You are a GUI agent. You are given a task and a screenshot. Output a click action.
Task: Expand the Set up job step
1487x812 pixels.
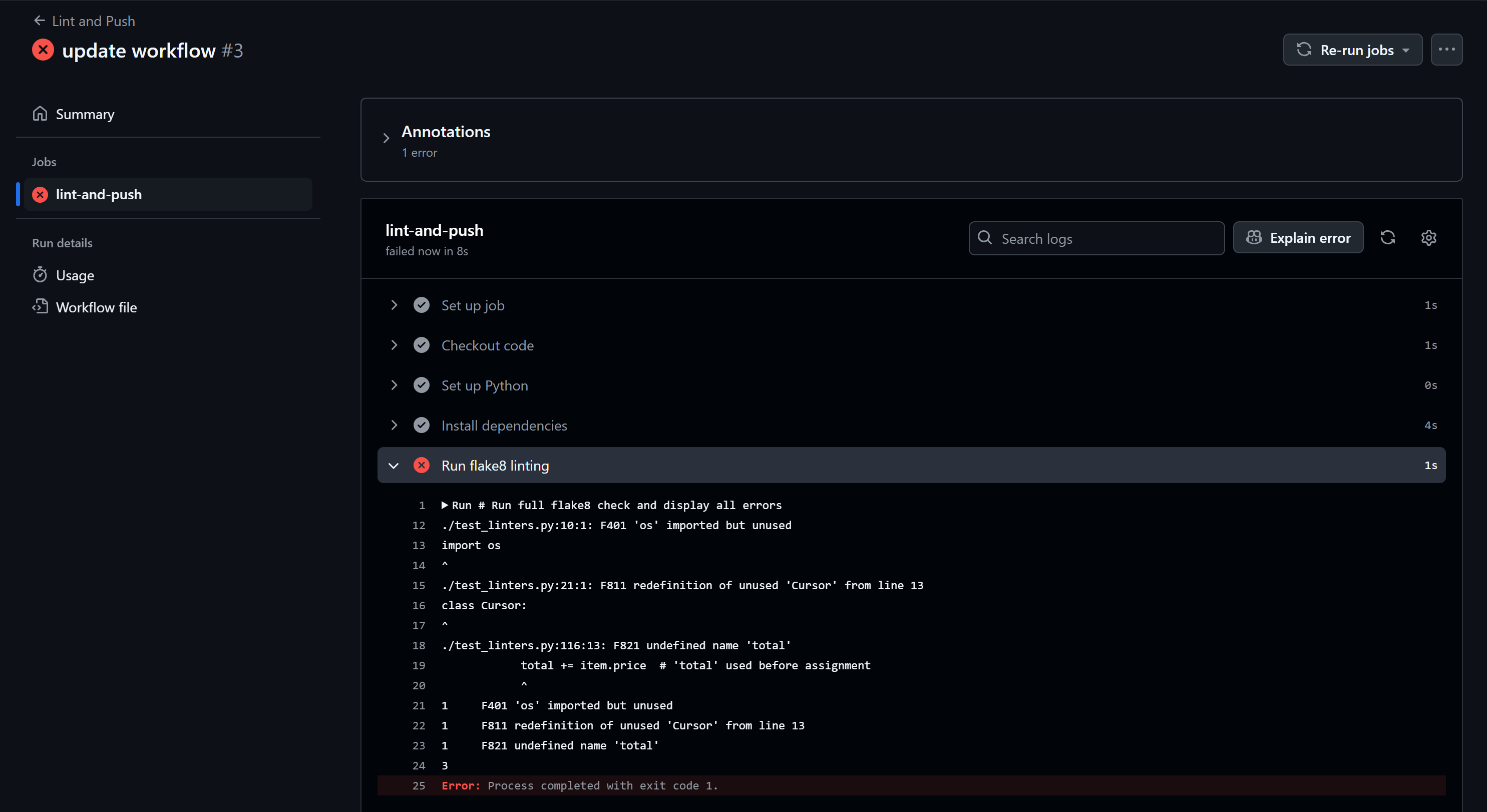(394, 305)
